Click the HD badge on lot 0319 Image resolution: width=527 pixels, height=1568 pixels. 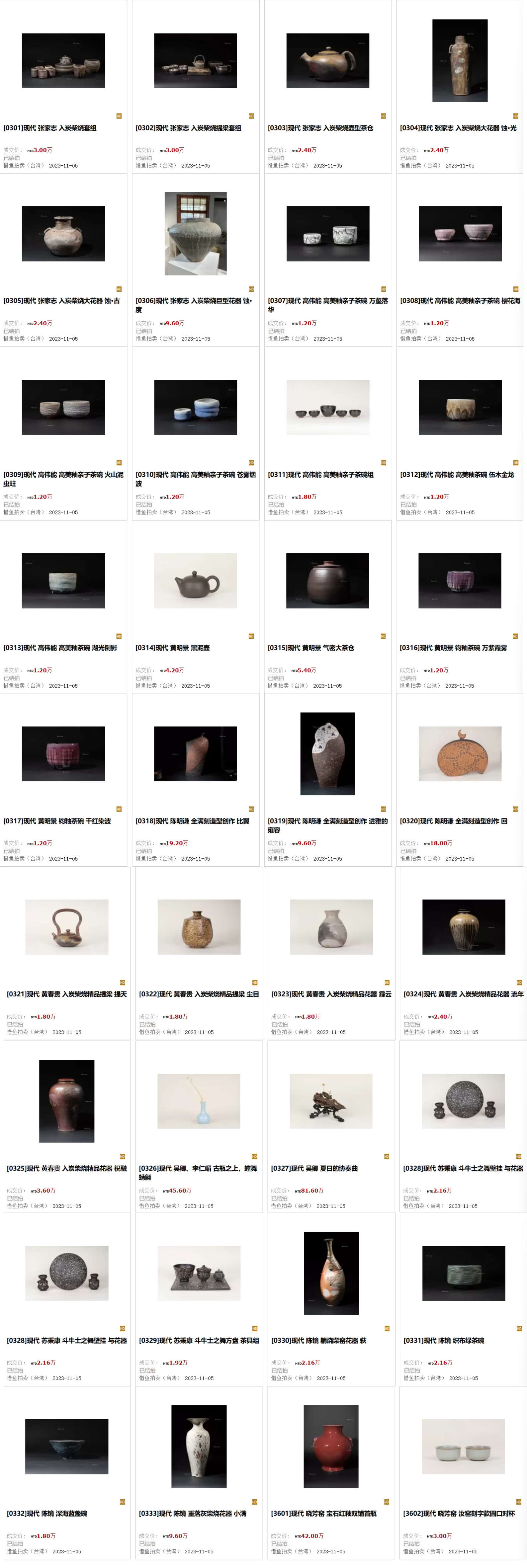[x=383, y=809]
